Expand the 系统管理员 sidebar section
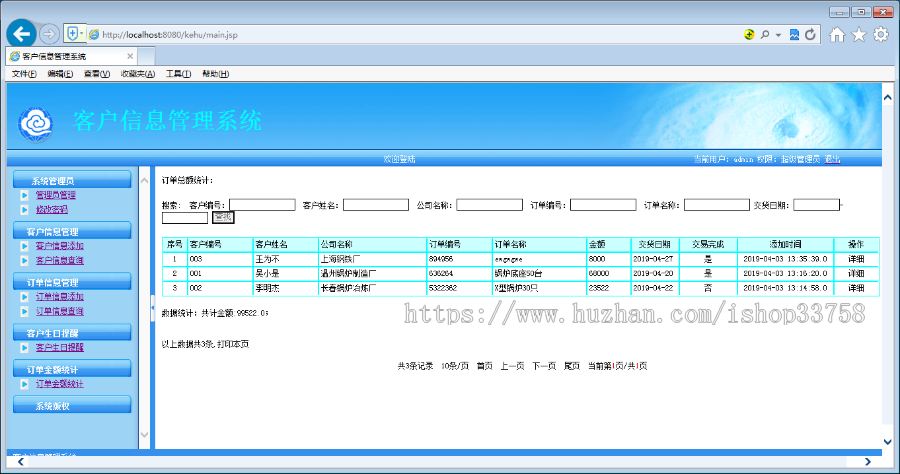Image resolution: width=900 pixels, height=474 pixels. pos(72,180)
